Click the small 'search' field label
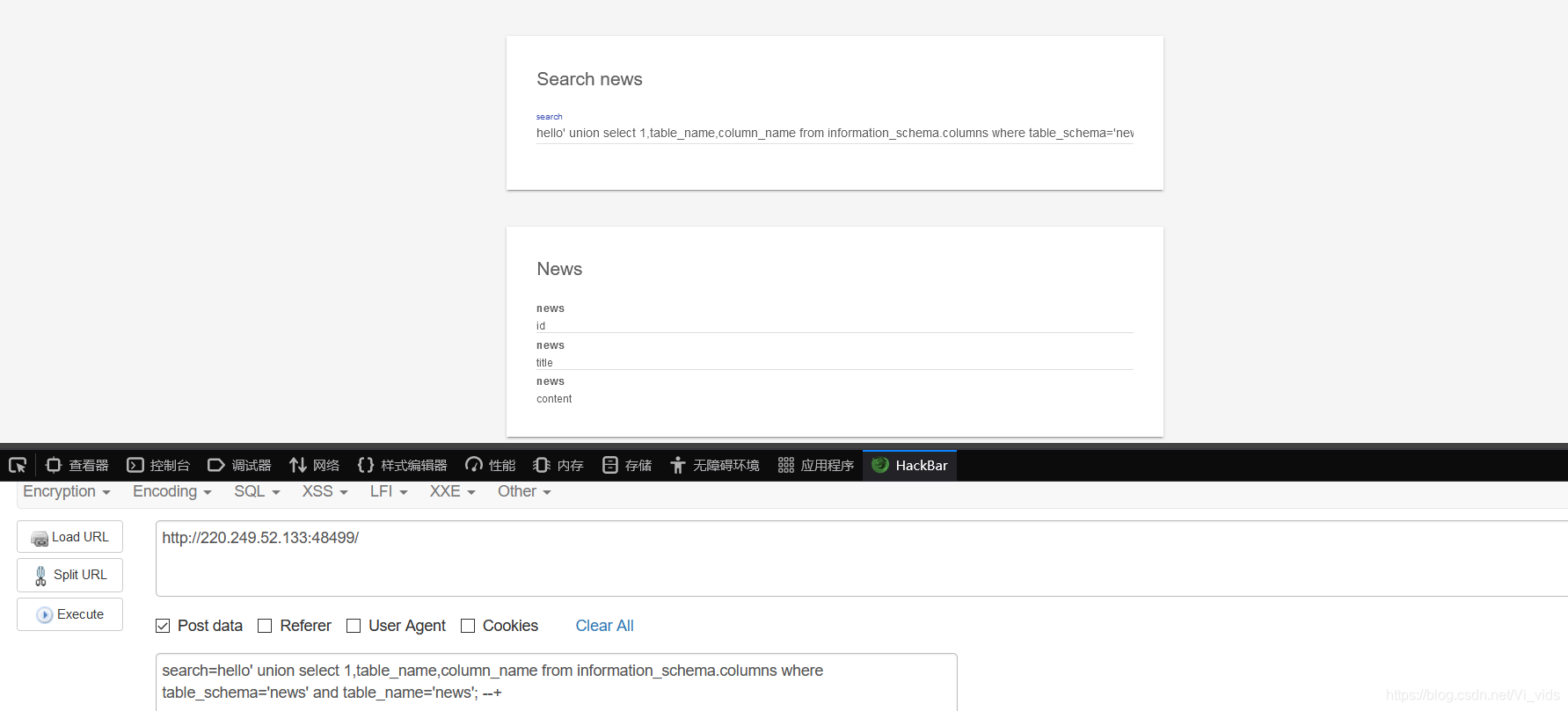Screen dimensions: 1568x711 [549, 117]
